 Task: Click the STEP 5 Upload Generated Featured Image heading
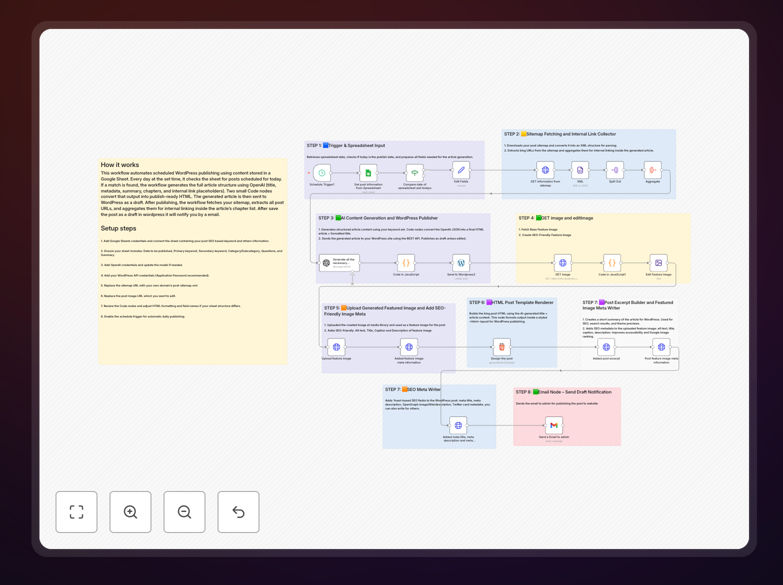pos(384,311)
